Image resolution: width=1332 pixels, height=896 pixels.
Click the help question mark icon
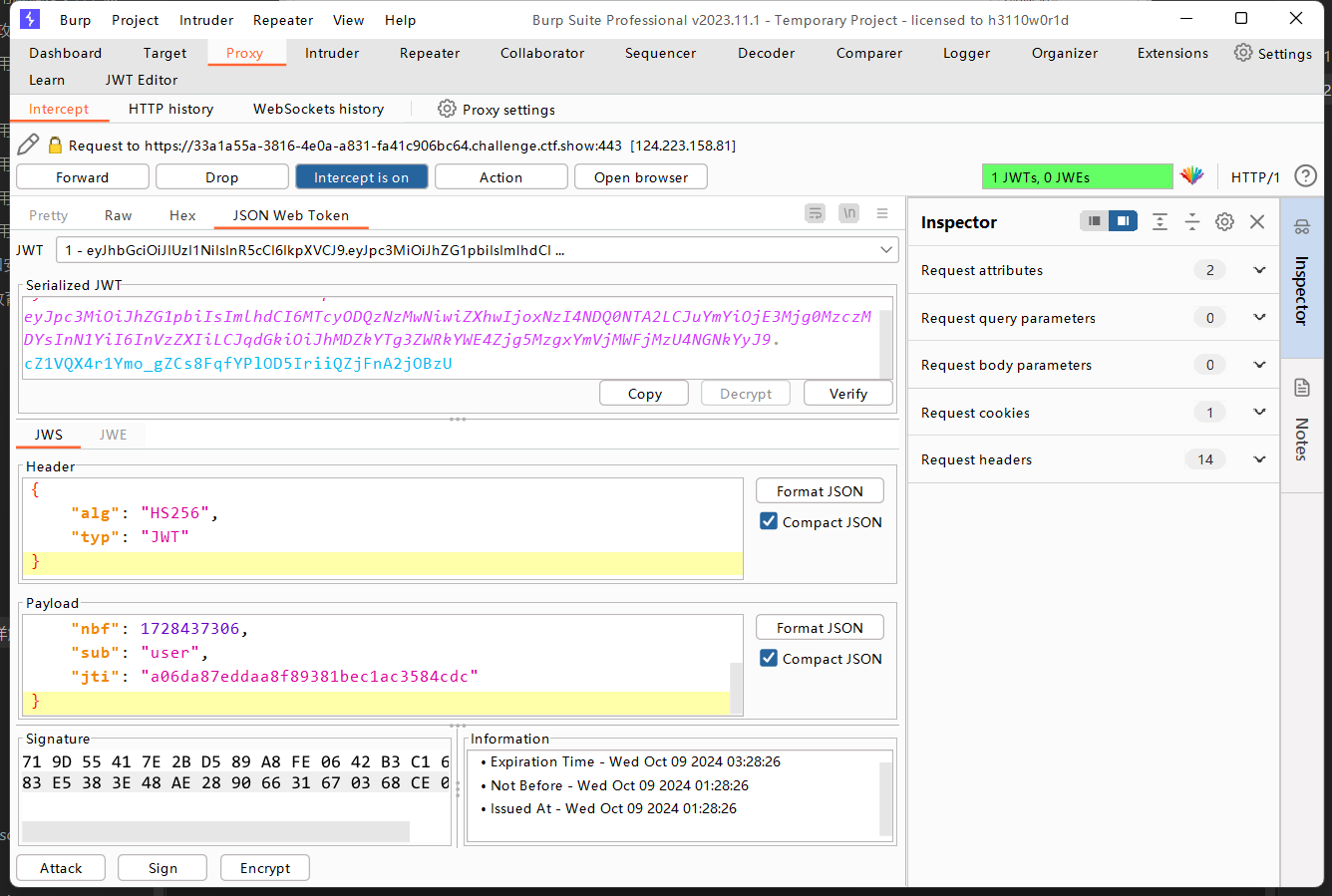click(1305, 176)
